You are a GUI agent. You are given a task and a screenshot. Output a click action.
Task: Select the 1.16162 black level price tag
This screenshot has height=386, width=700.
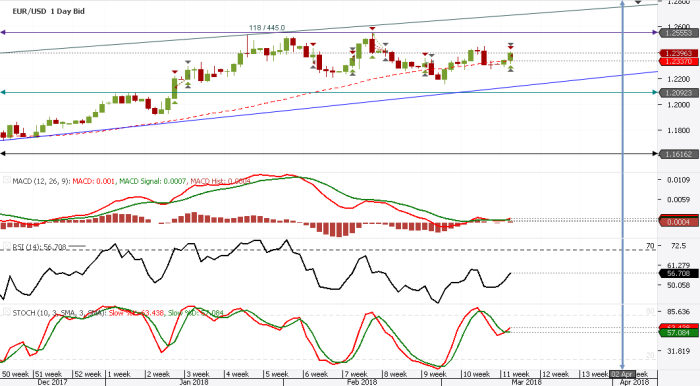coord(679,154)
